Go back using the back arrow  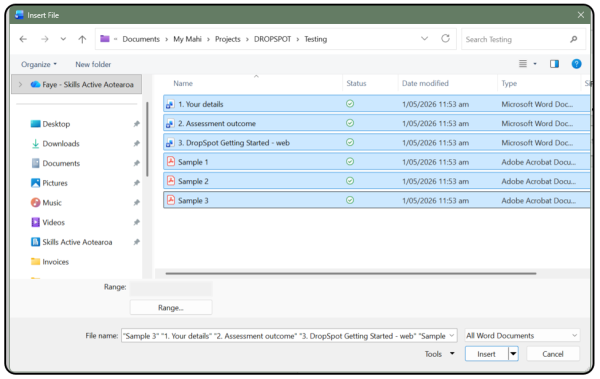pyautogui.click(x=23, y=39)
